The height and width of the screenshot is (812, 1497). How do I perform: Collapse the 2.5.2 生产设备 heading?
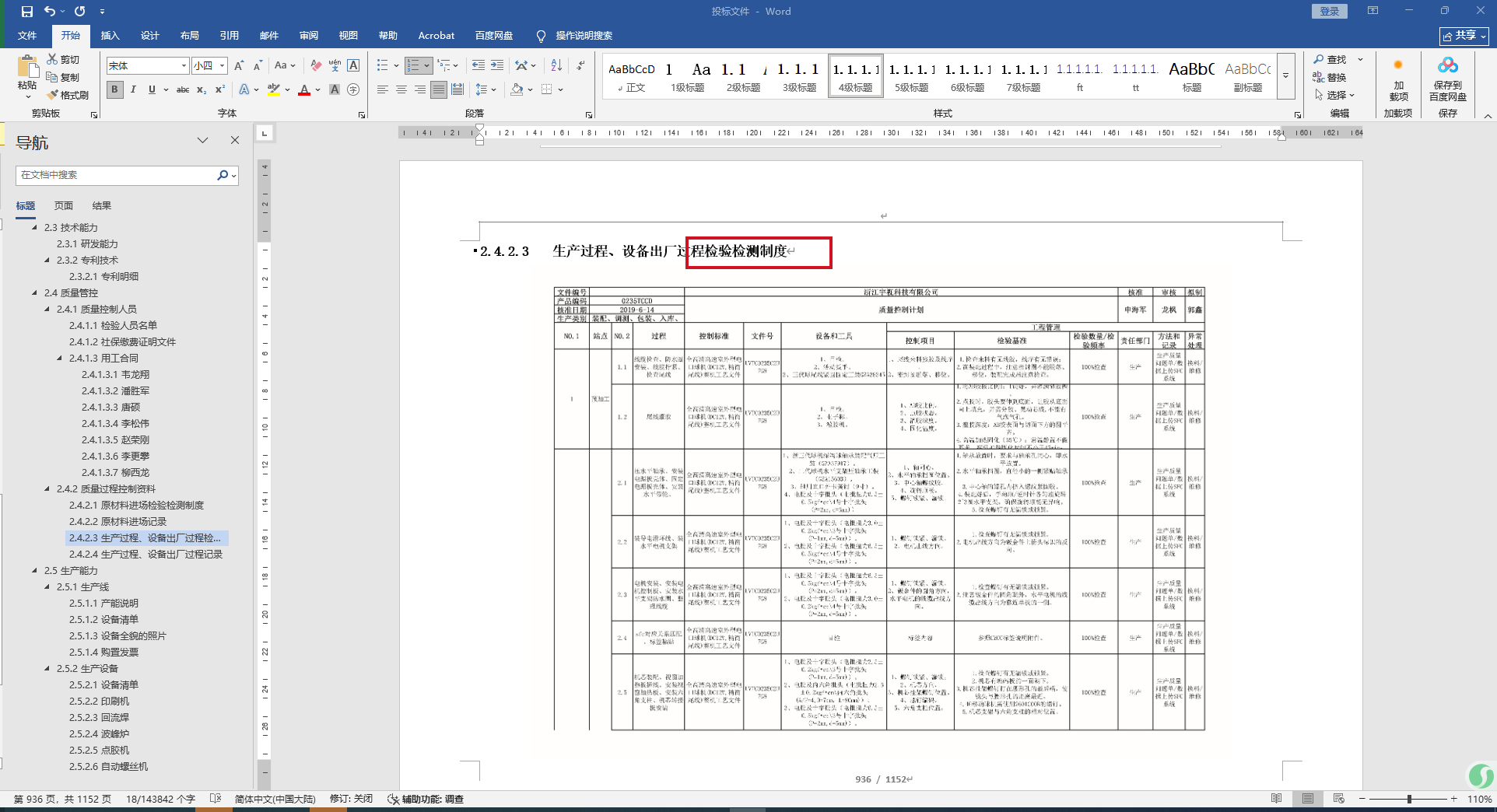(x=47, y=669)
